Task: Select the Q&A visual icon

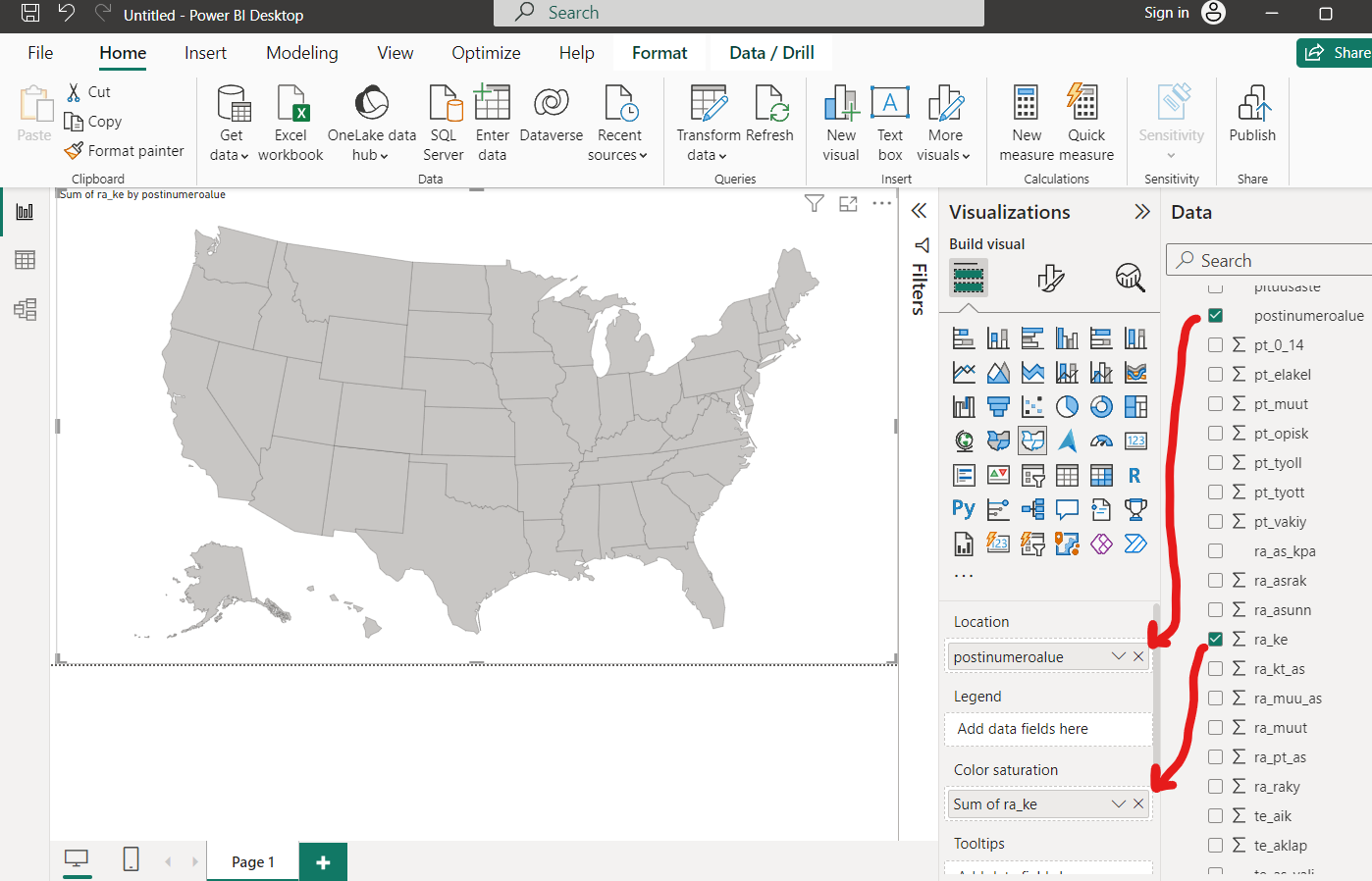Action: coord(1067,508)
